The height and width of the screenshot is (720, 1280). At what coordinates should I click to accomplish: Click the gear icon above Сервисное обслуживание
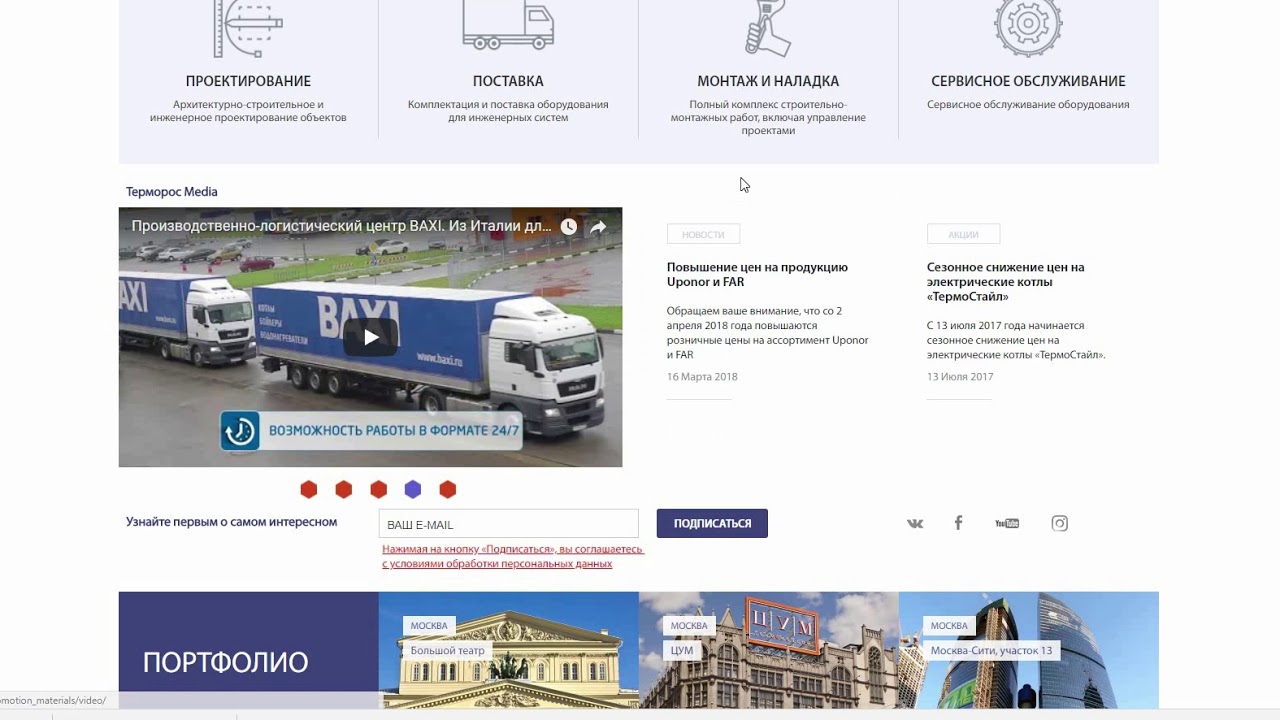coord(1028,28)
